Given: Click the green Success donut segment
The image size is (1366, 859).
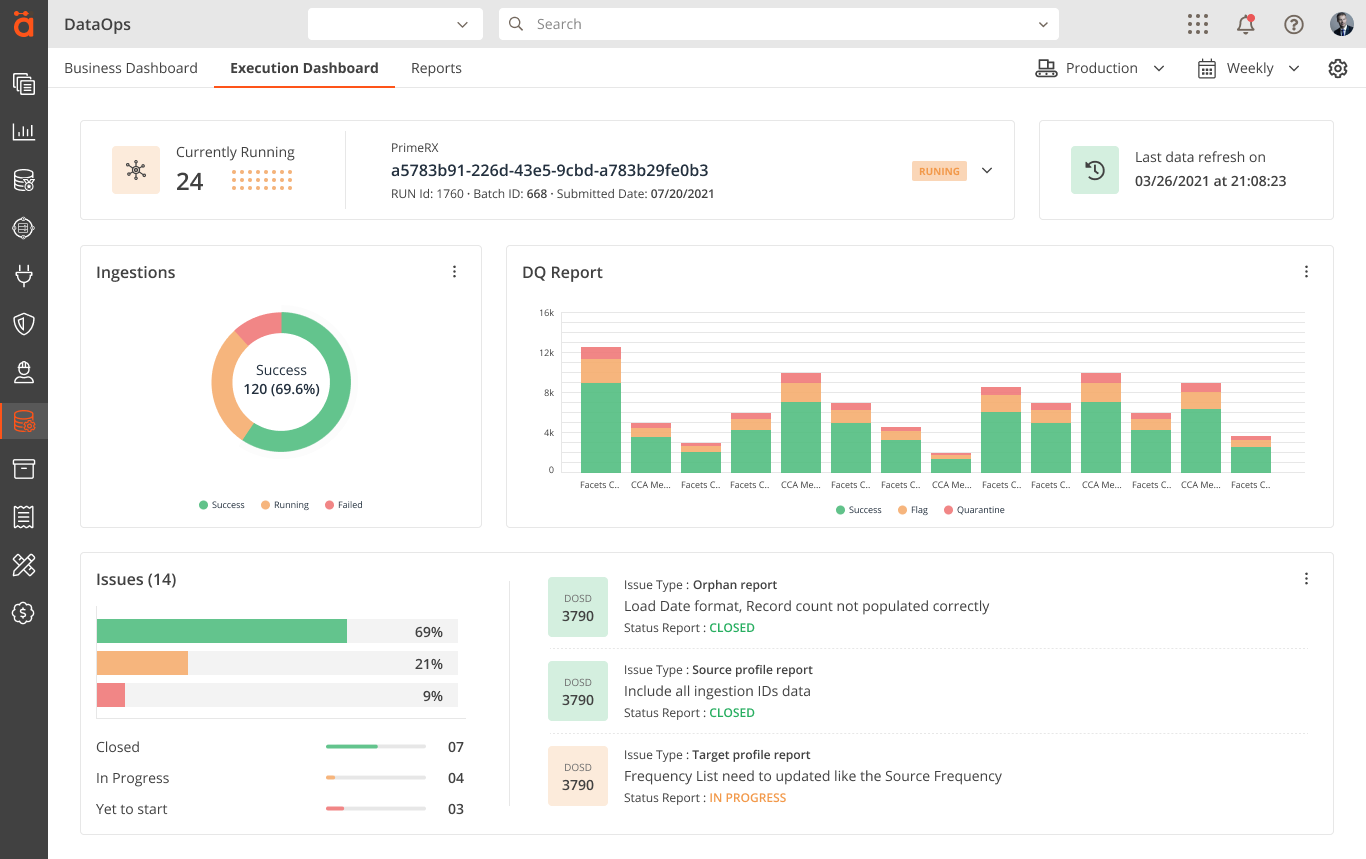Looking at the screenshot, I should 340,390.
